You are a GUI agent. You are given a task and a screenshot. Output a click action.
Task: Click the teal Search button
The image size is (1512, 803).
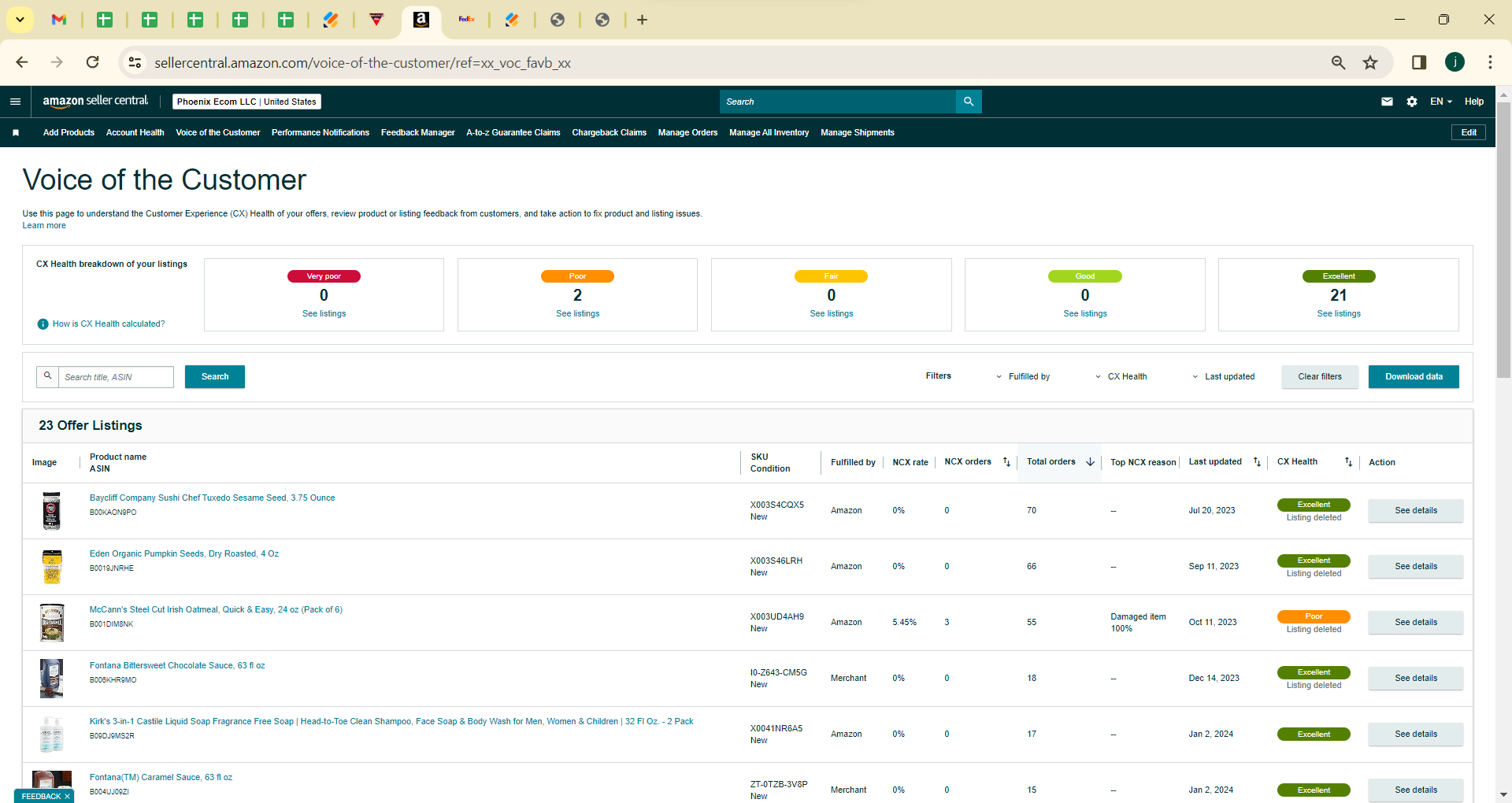tap(215, 376)
